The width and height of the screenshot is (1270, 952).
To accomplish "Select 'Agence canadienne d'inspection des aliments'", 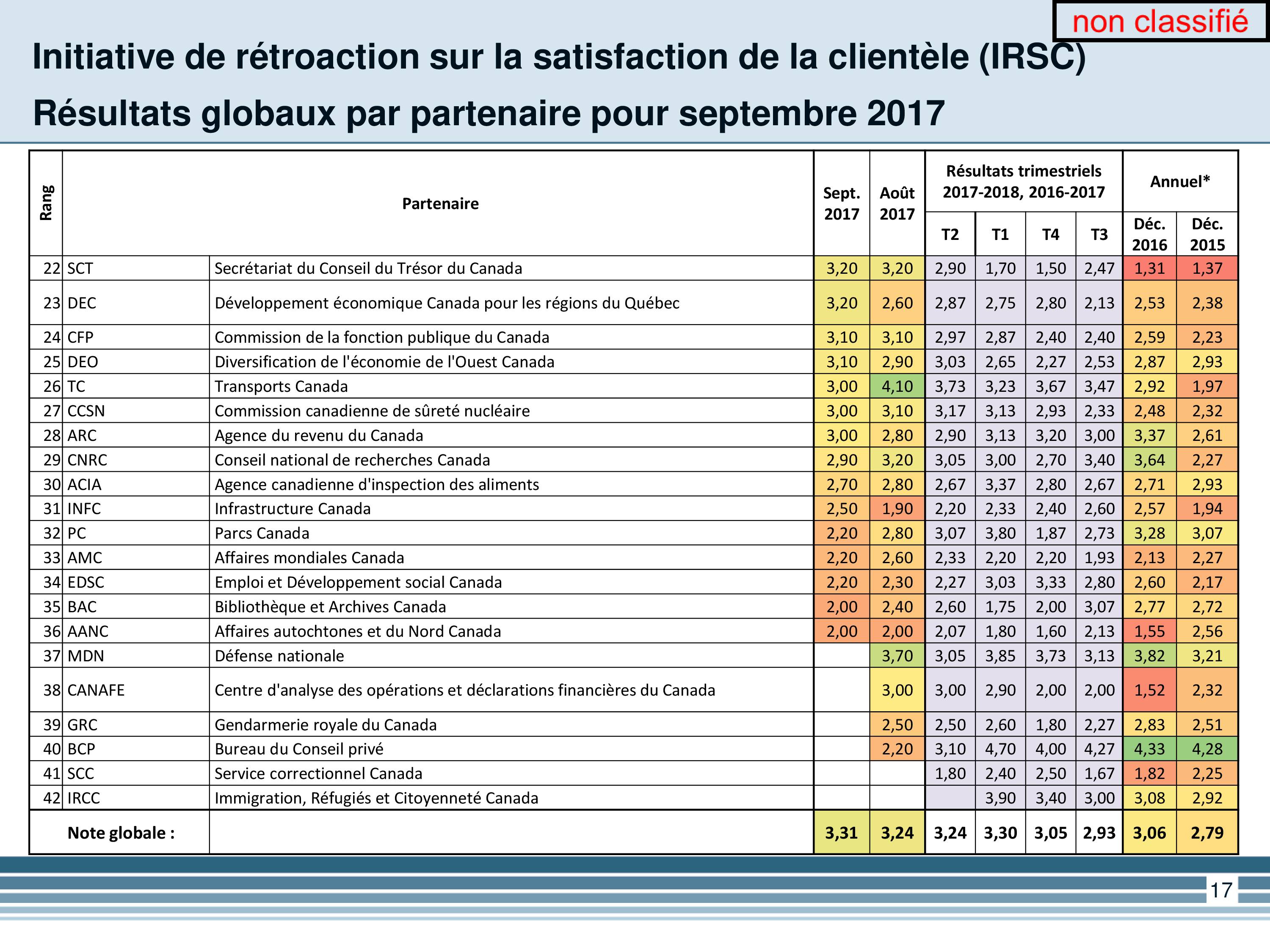I will click(377, 485).
